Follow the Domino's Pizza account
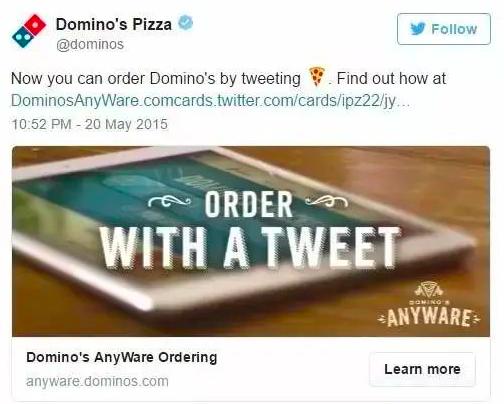This screenshot has width=504, height=404. pos(444,29)
